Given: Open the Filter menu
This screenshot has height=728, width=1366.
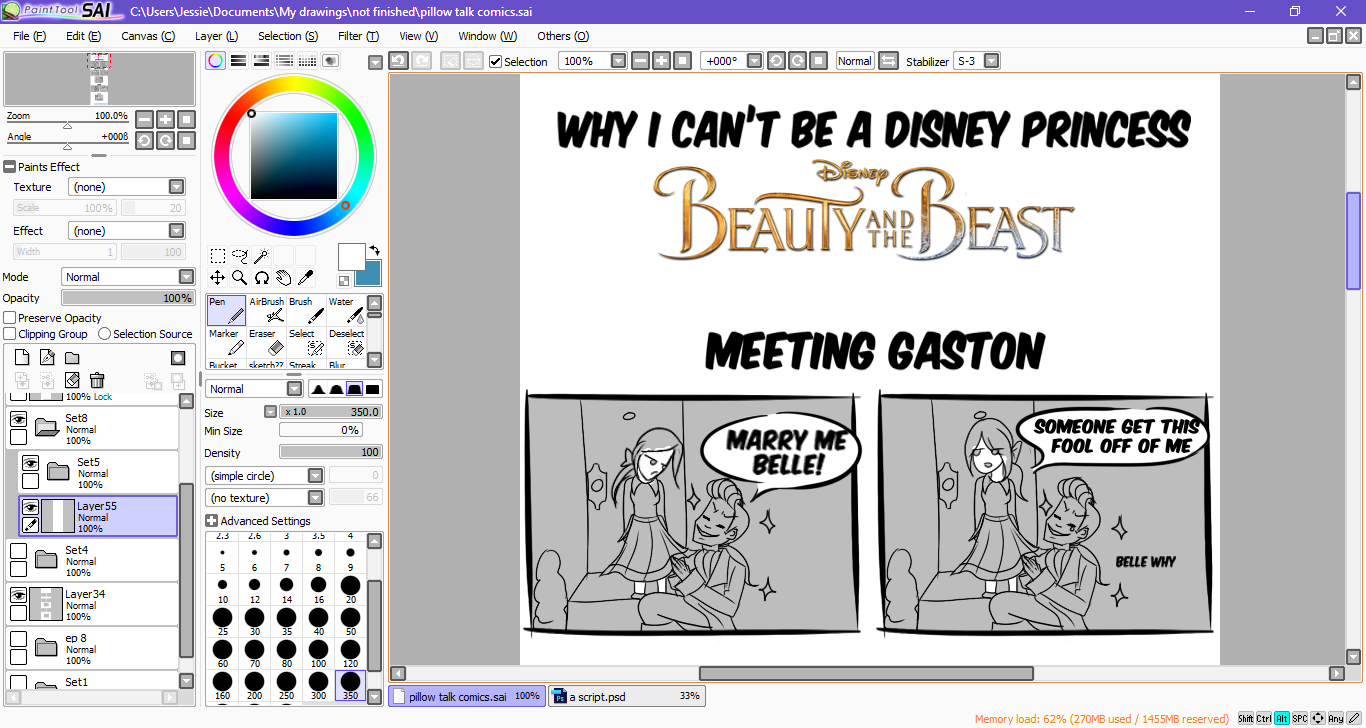Looking at the screenshot, I should [x=358, y=36].
